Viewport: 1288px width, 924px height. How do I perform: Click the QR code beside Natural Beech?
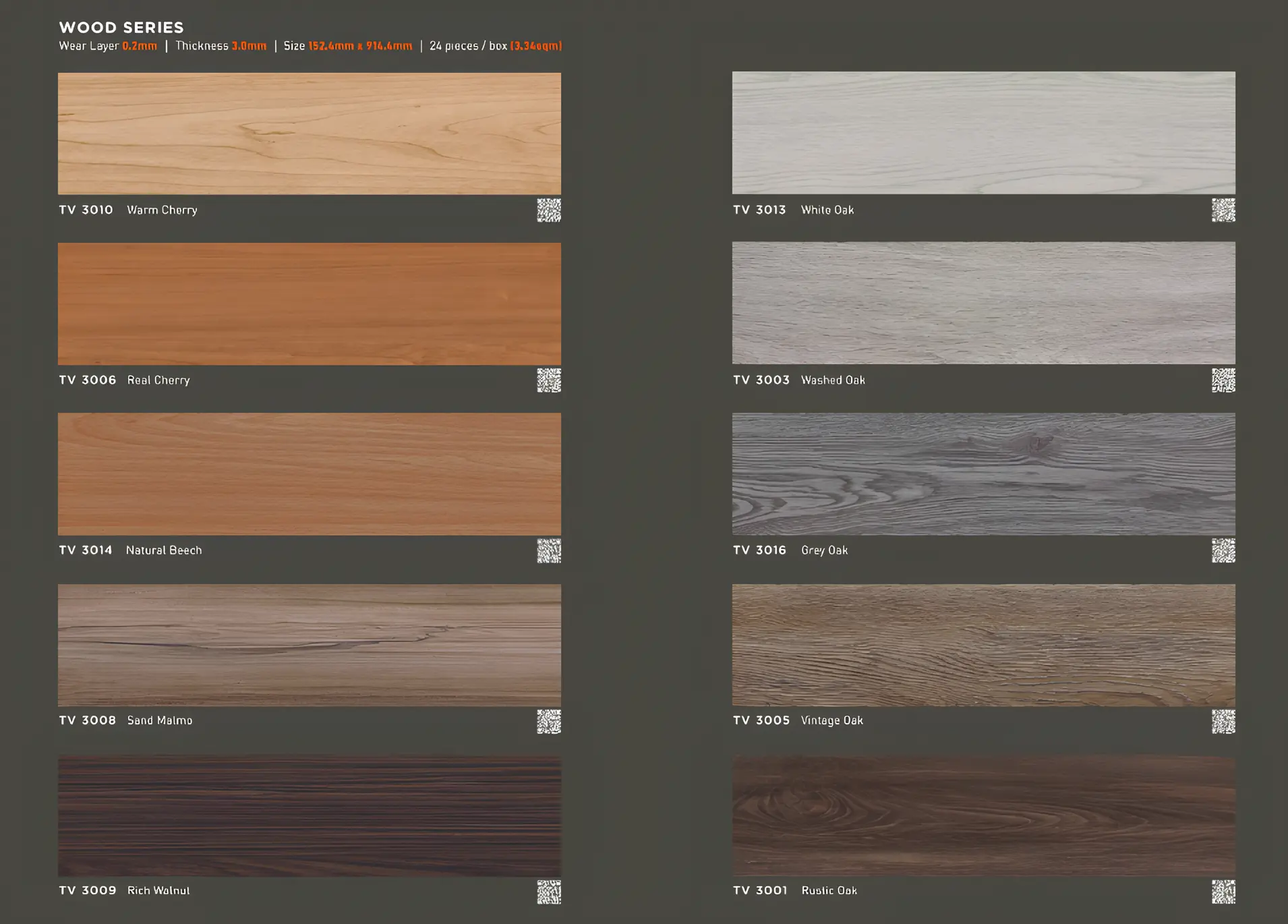pyautogui.click(x=549, y=551)
